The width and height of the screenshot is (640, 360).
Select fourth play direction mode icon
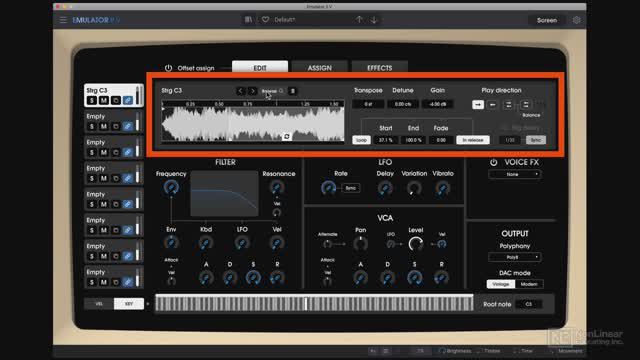pyautogui.click(x=525, y=104)
